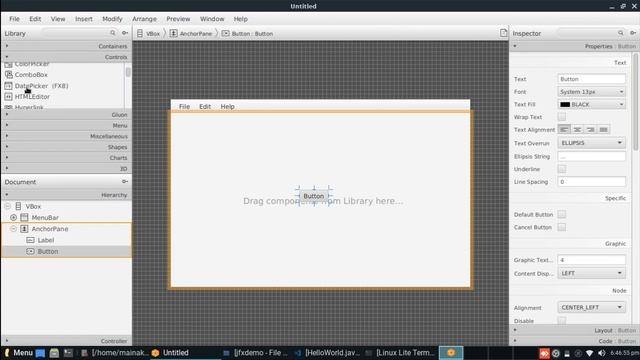640x360 pixels.
Task: Open the Alignment CENTER_LEFT dropdown
Action: coord(591,307)
